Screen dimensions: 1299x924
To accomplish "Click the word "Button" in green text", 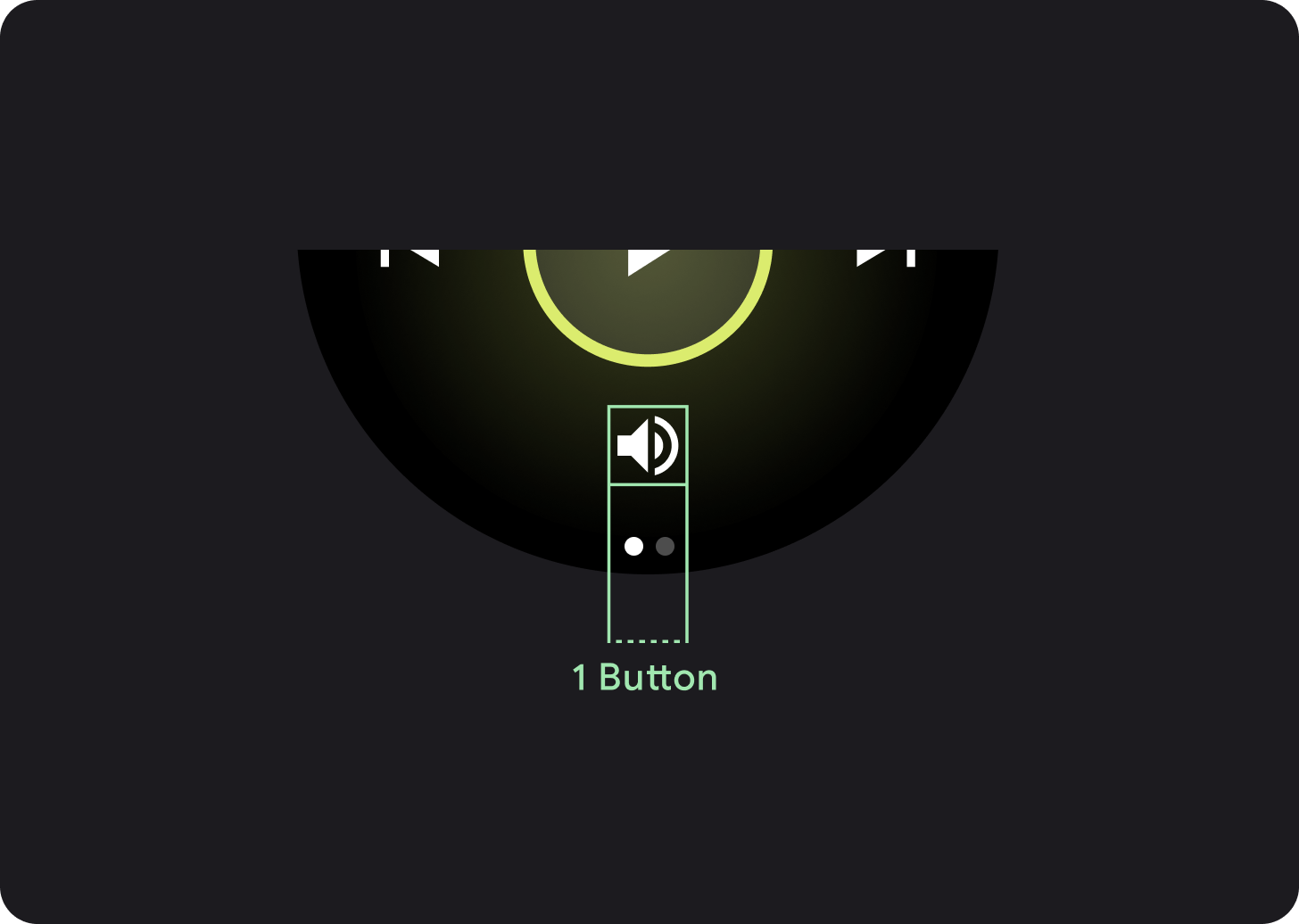I will (658, 678).
